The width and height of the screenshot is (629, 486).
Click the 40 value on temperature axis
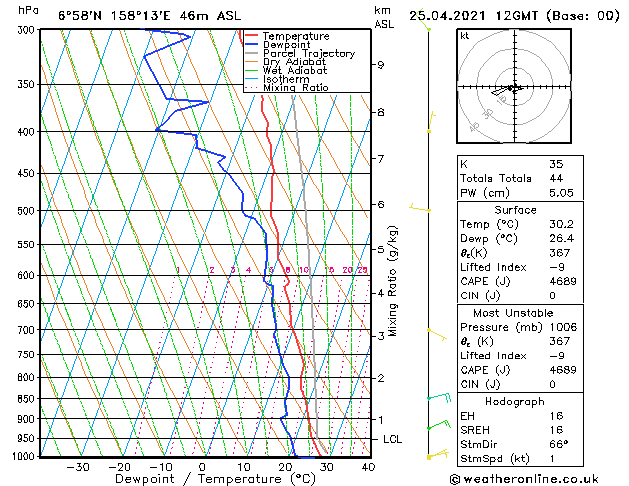tap(367, 468)
